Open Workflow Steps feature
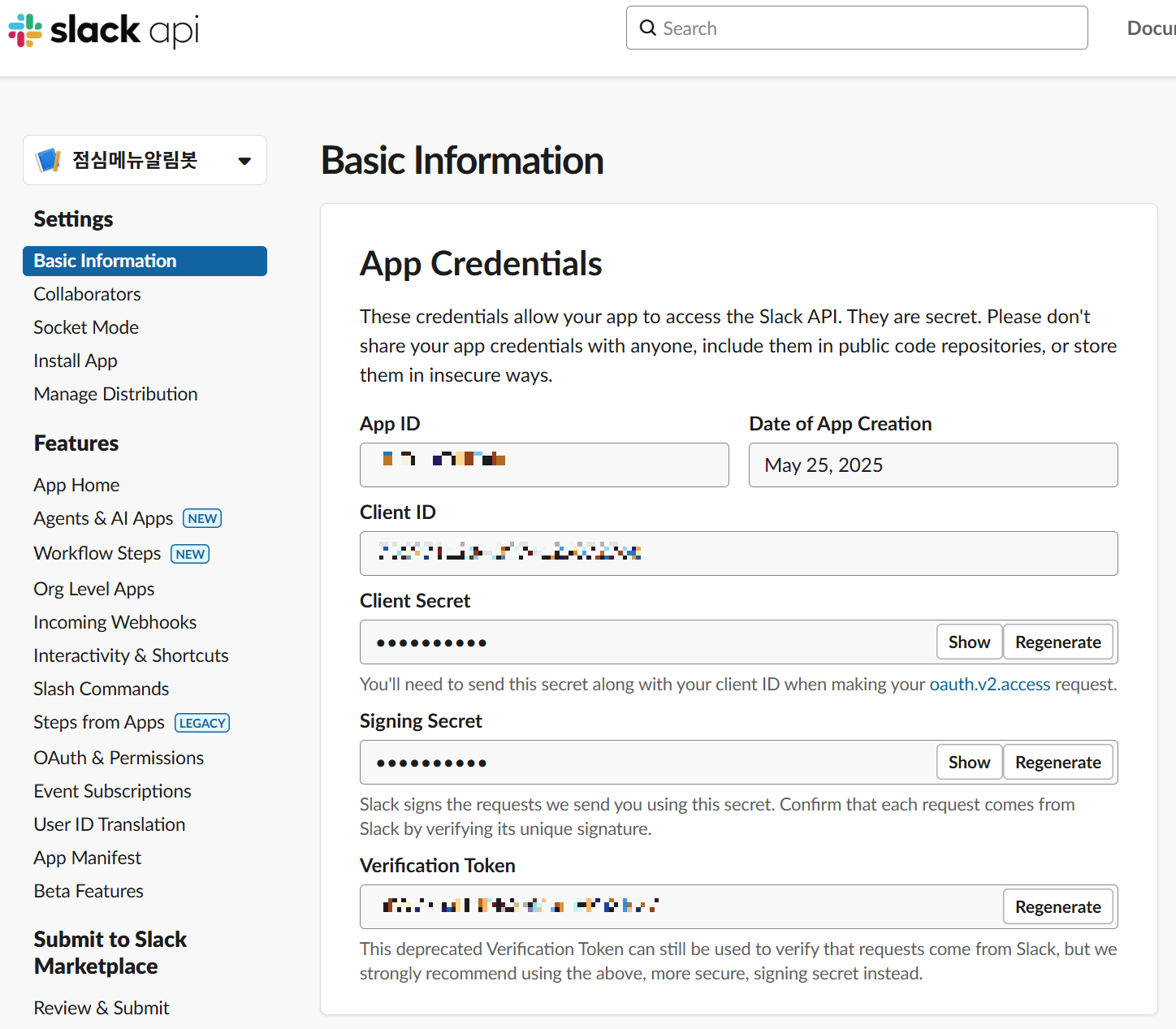This screenshot has width=1176, height=1029. pyautogui.click(x=97, y=553)
